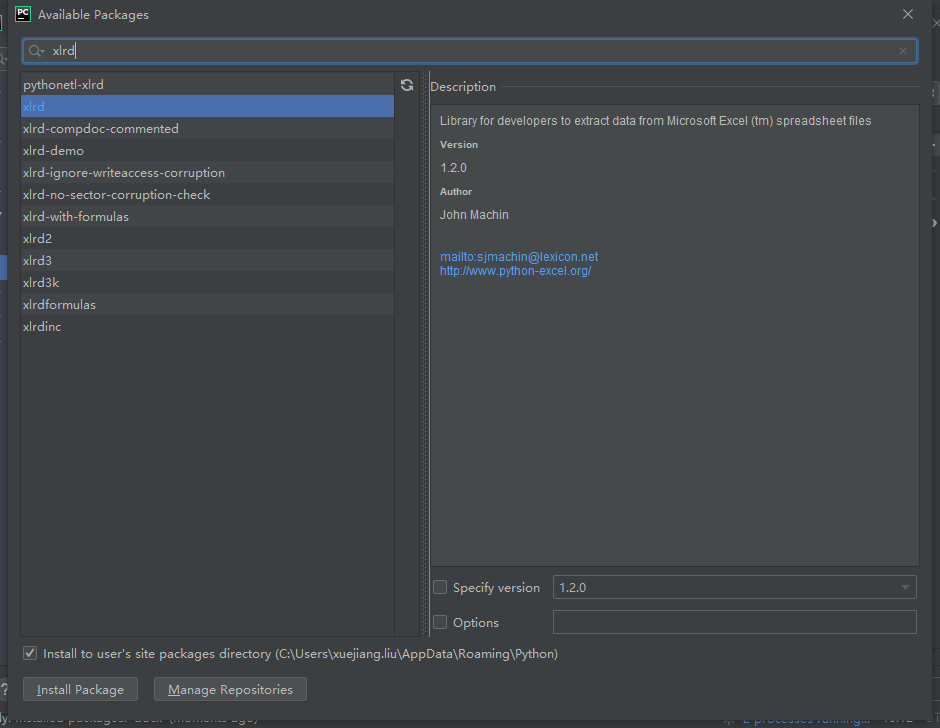Click the Manage Repositories button
Screen dimensions: 940x728
coord(230,689)
